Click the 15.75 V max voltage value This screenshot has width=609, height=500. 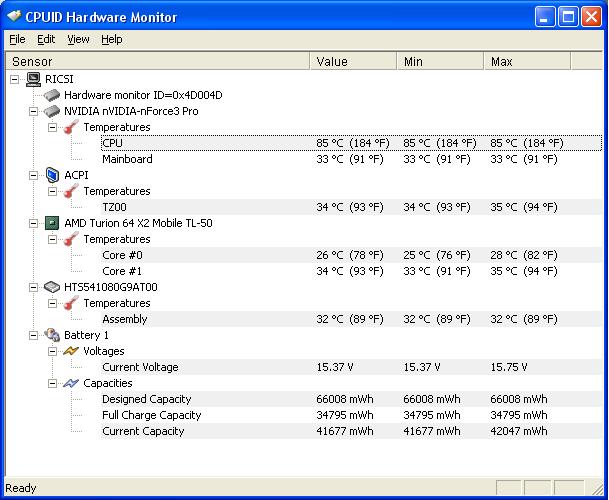[x=509, y=367]
